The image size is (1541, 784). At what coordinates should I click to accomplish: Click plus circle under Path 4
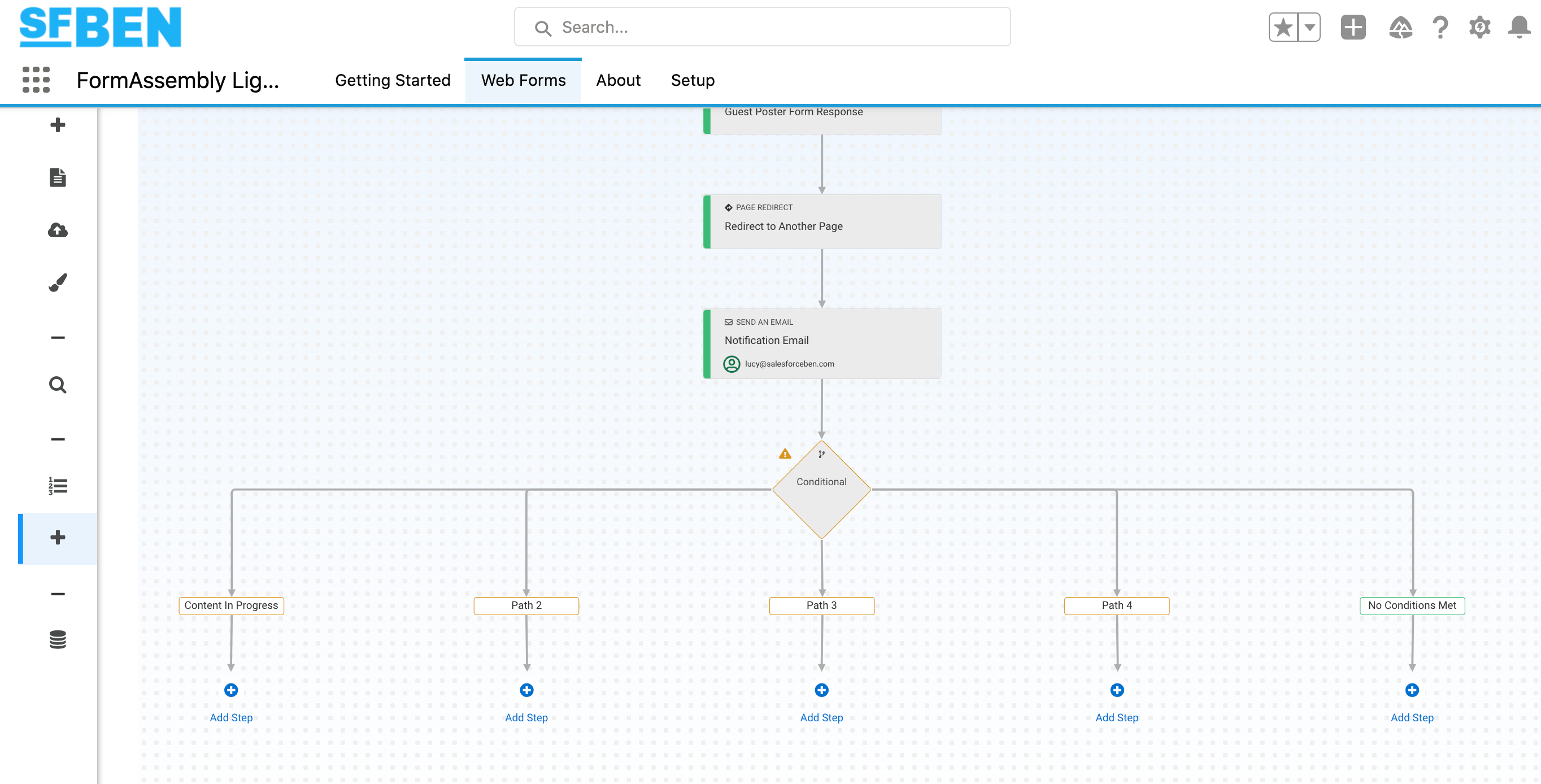tap(1117, 690)
